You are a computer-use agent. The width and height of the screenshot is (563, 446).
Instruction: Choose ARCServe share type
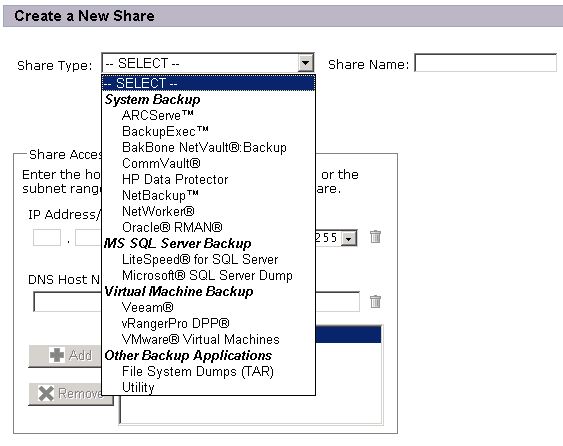point(208,115)
